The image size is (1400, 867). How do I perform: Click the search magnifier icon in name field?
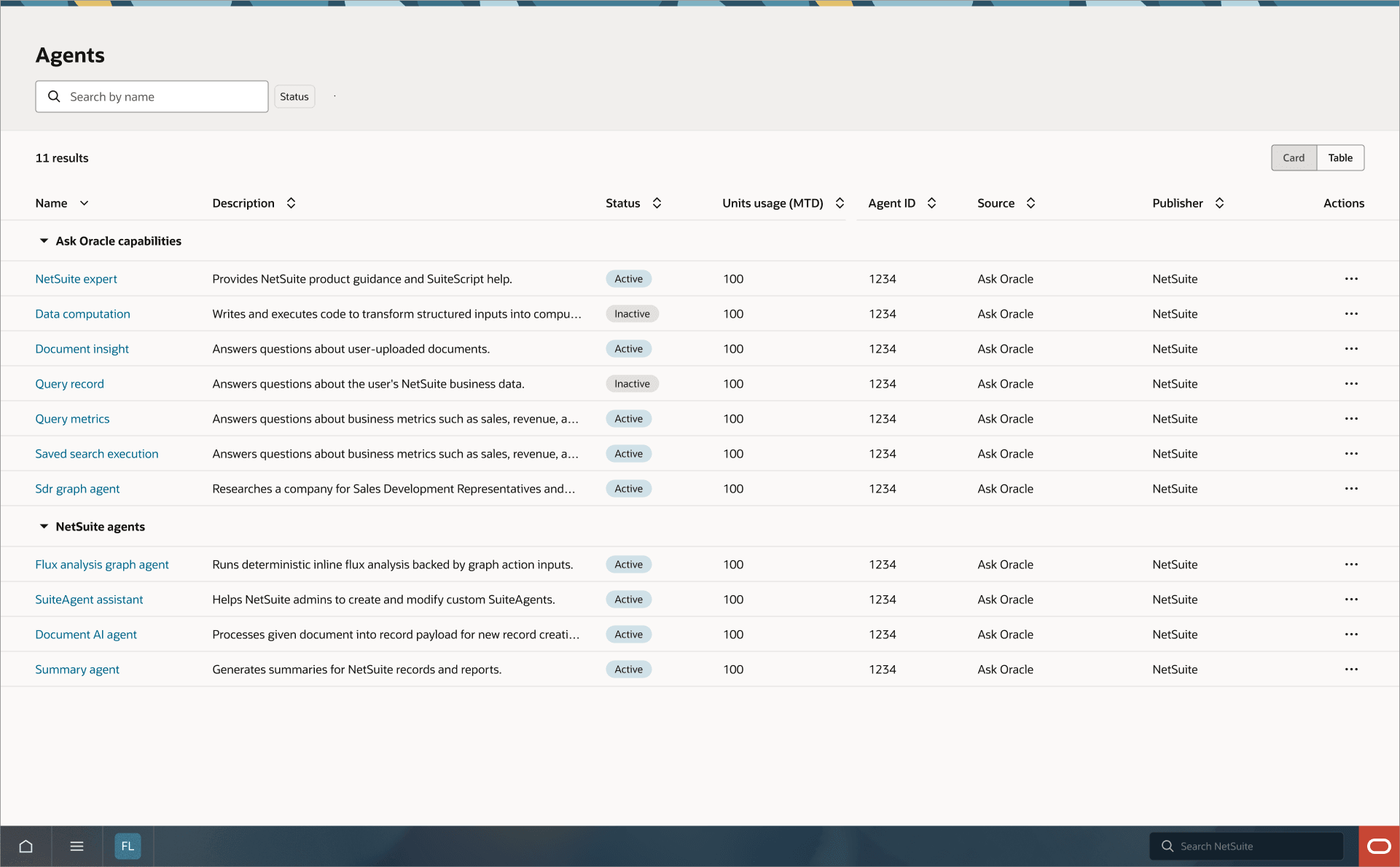pos(54,96)
